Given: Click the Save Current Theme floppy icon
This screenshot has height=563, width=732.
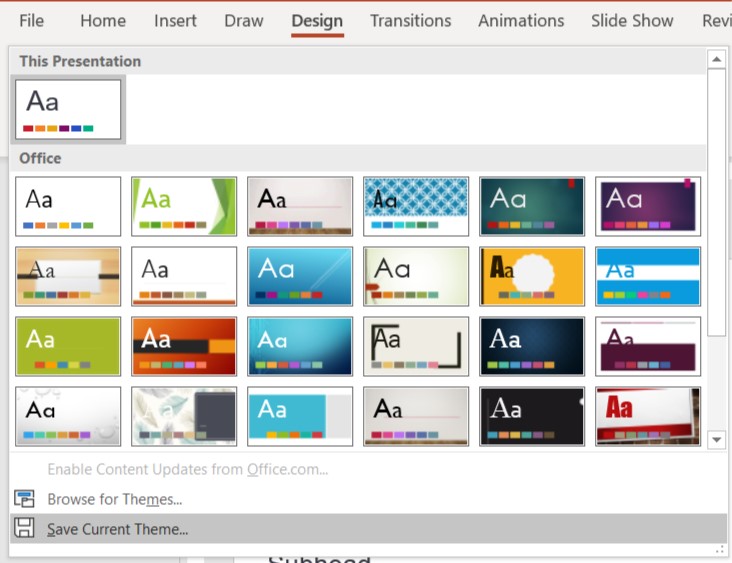Looking at the screenshot, I should tap(24, 528).
